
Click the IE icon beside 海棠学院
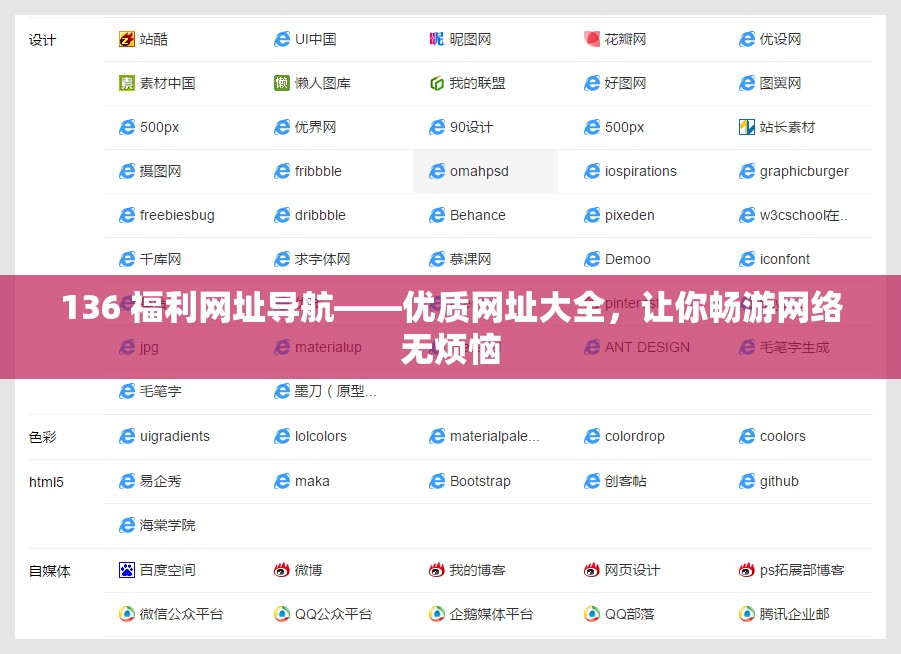[x=126, y=525]
